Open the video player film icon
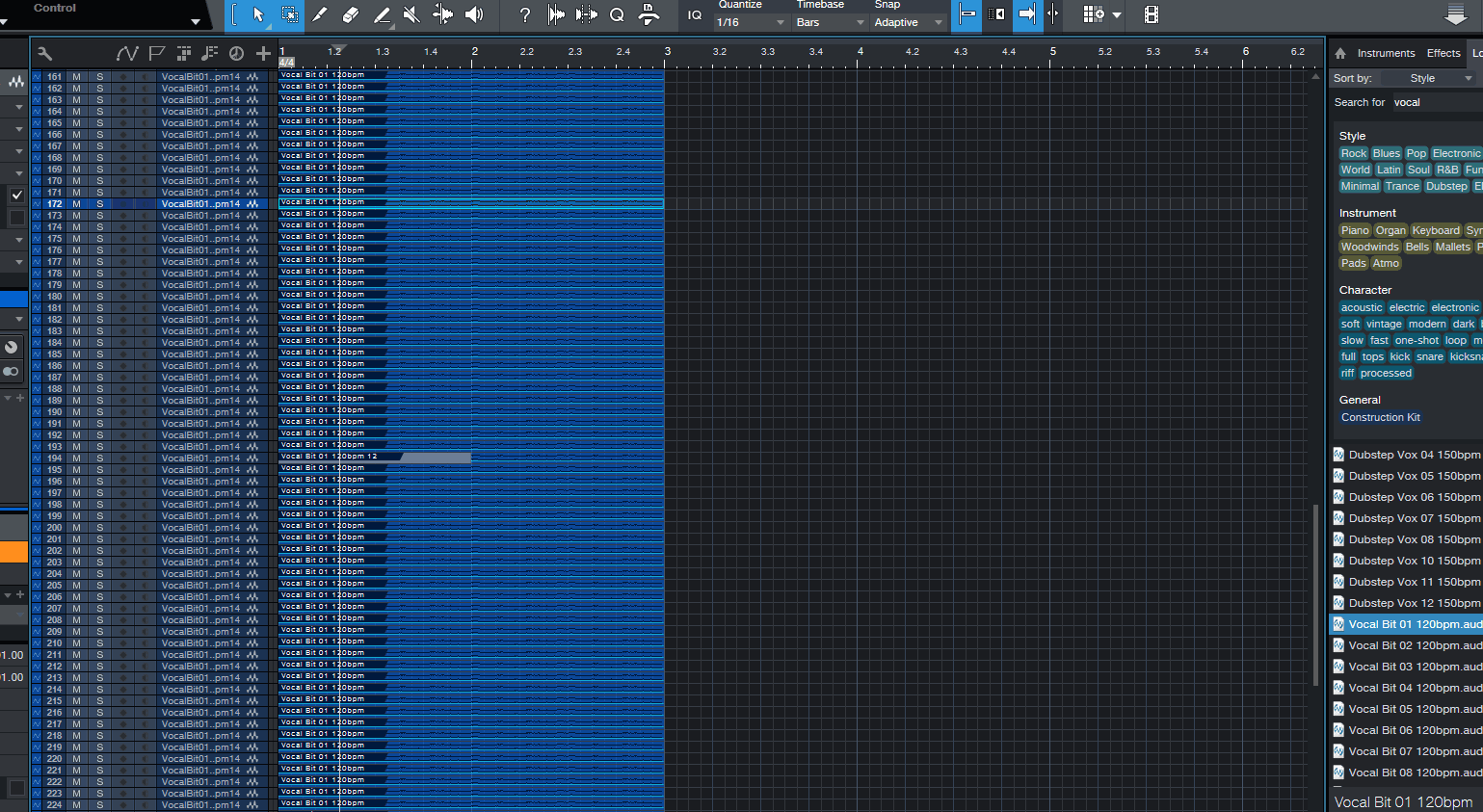Image resolution: width=1483 pixels, height=812 pixels. coord(1151,14)
